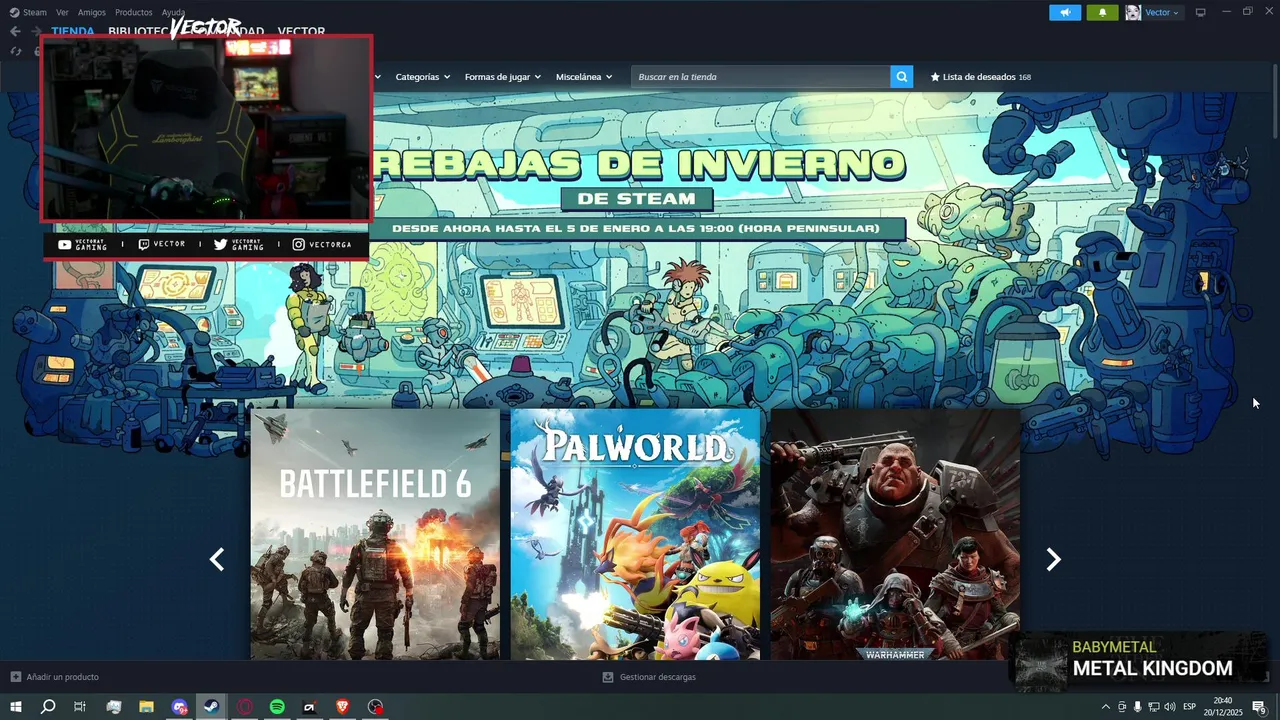Click the Steam taskbar icon

click(211, 707)
